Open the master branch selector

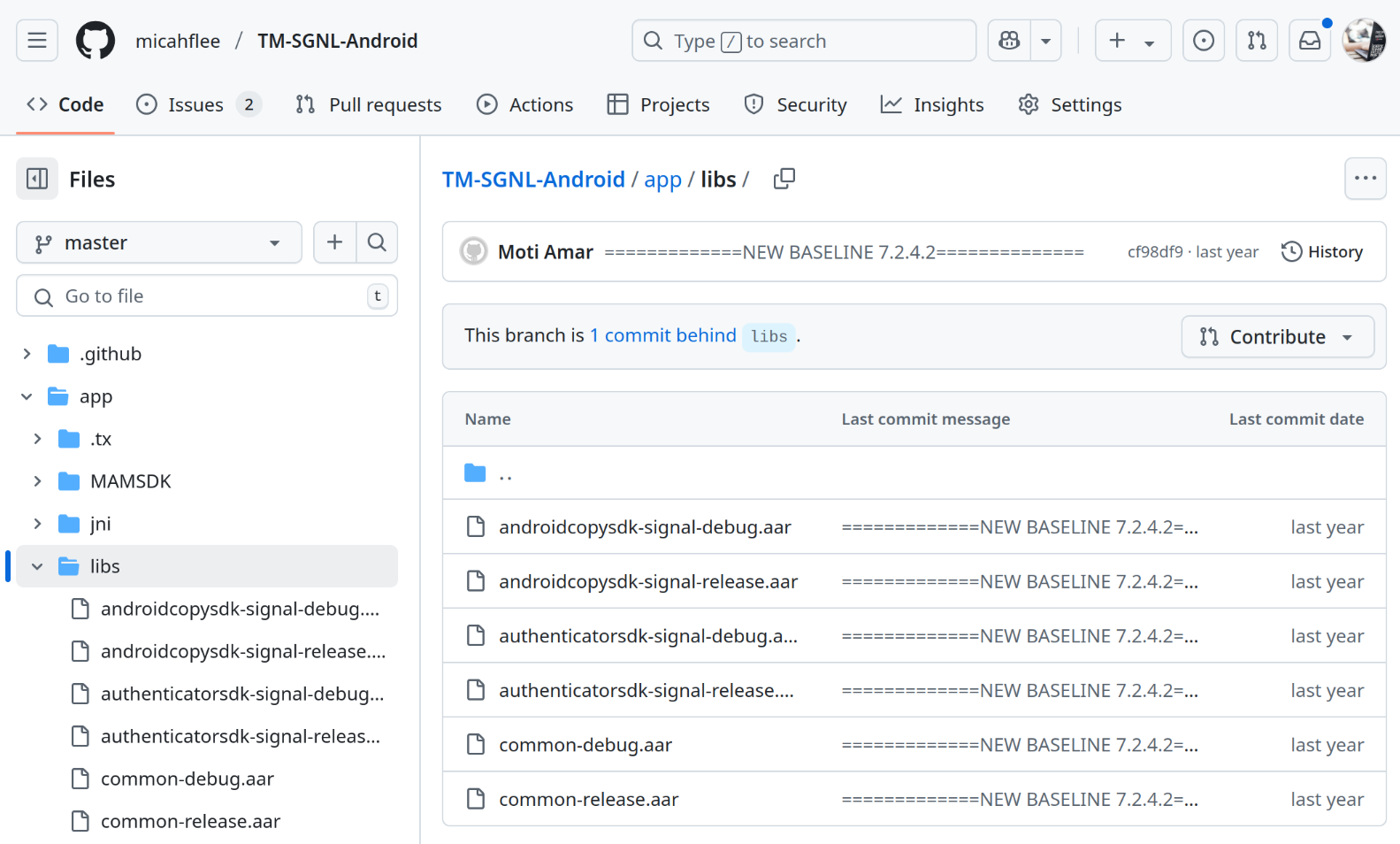tap(159, 242)
